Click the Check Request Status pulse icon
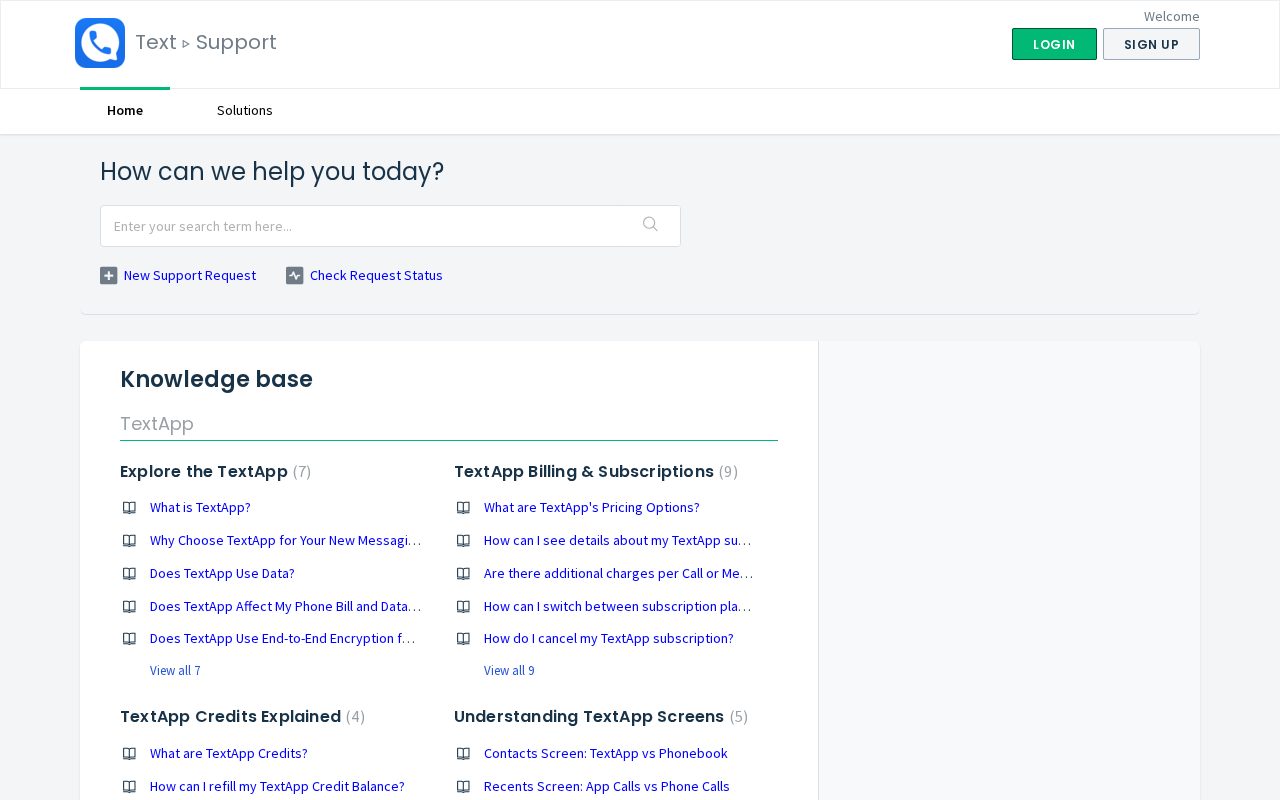The height and width of the screenshot is (800, 1280). pyautogui.click(x=295, y=276)
